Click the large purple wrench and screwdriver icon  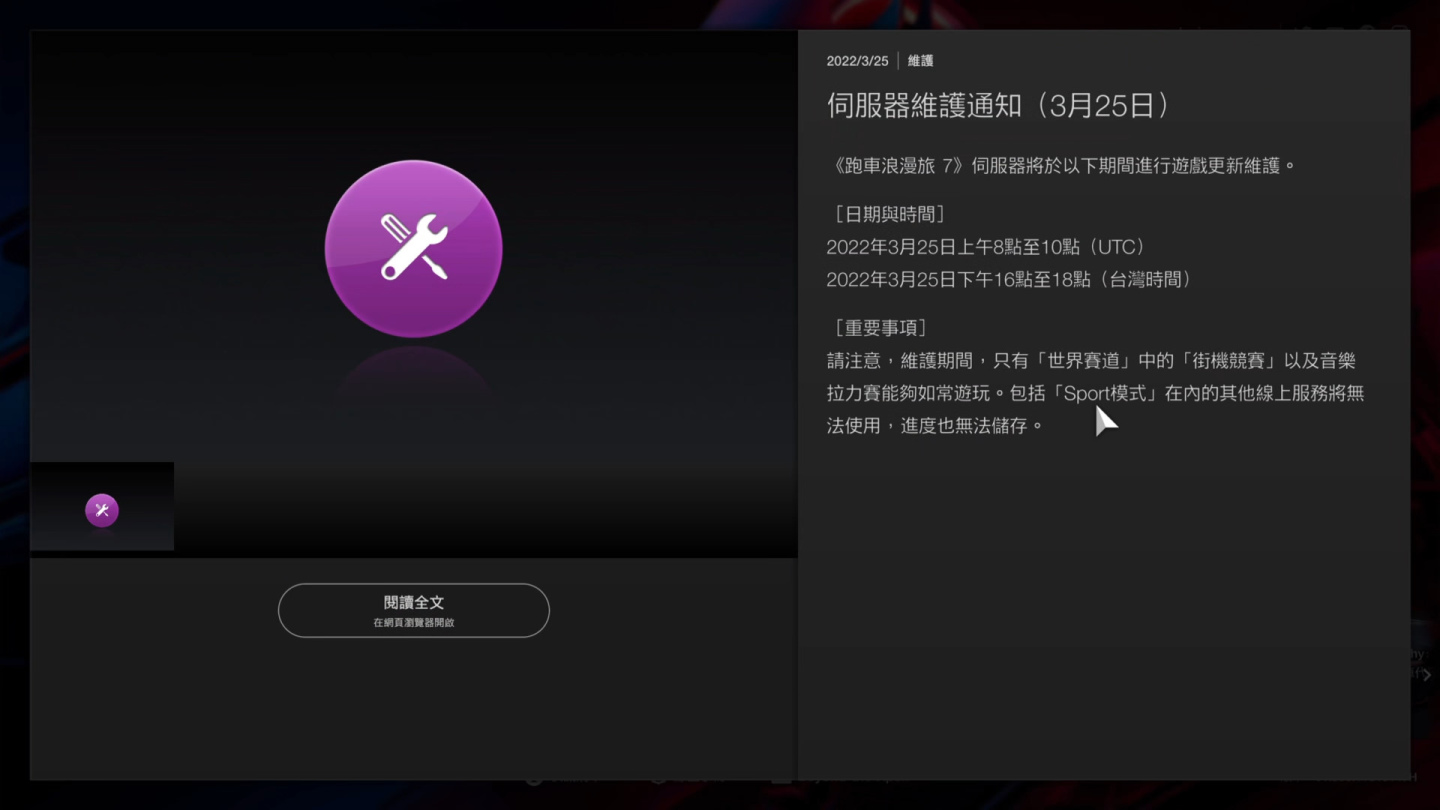tap(413, 249)
